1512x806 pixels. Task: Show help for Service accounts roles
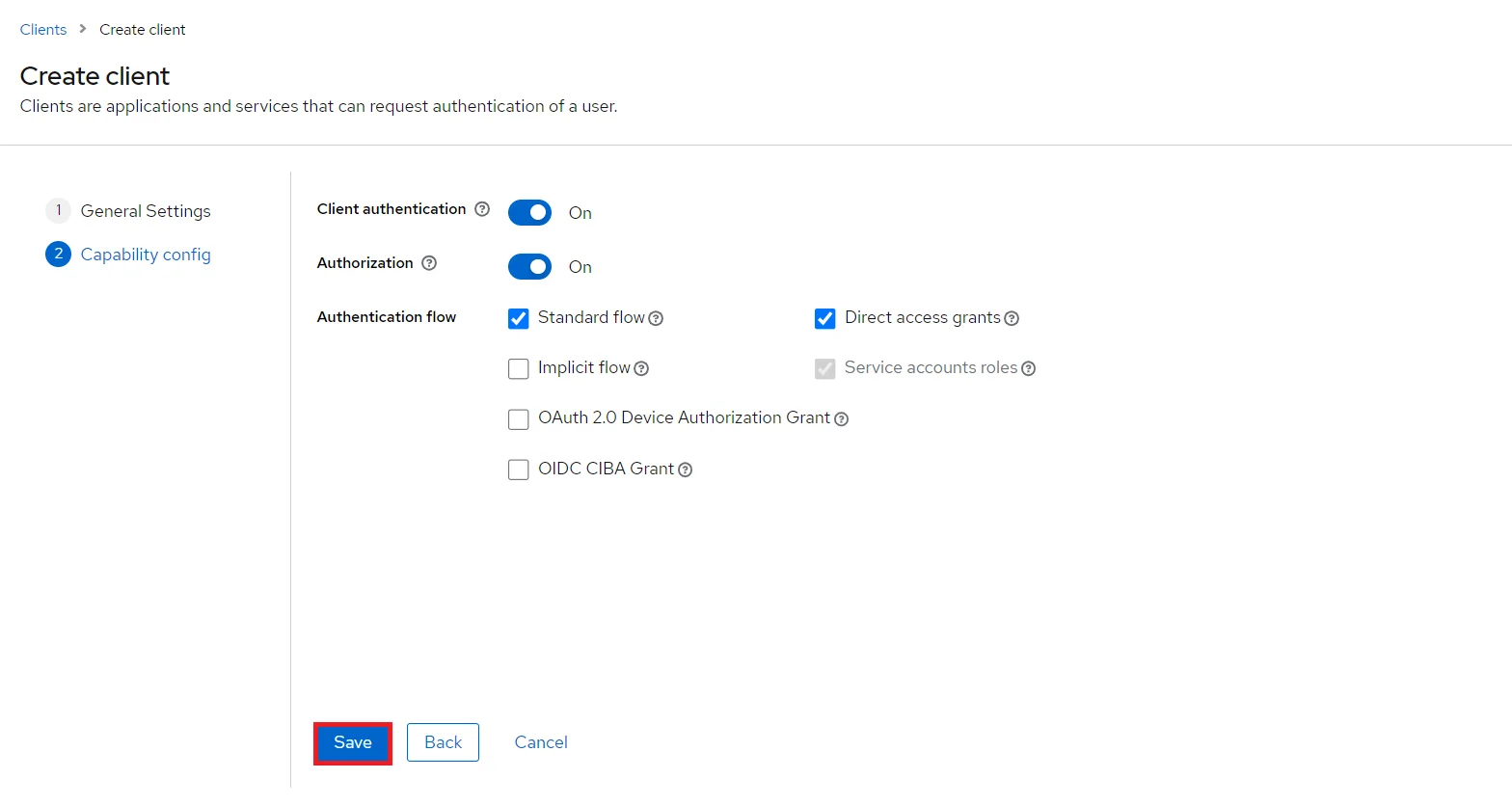(1029, 368)
